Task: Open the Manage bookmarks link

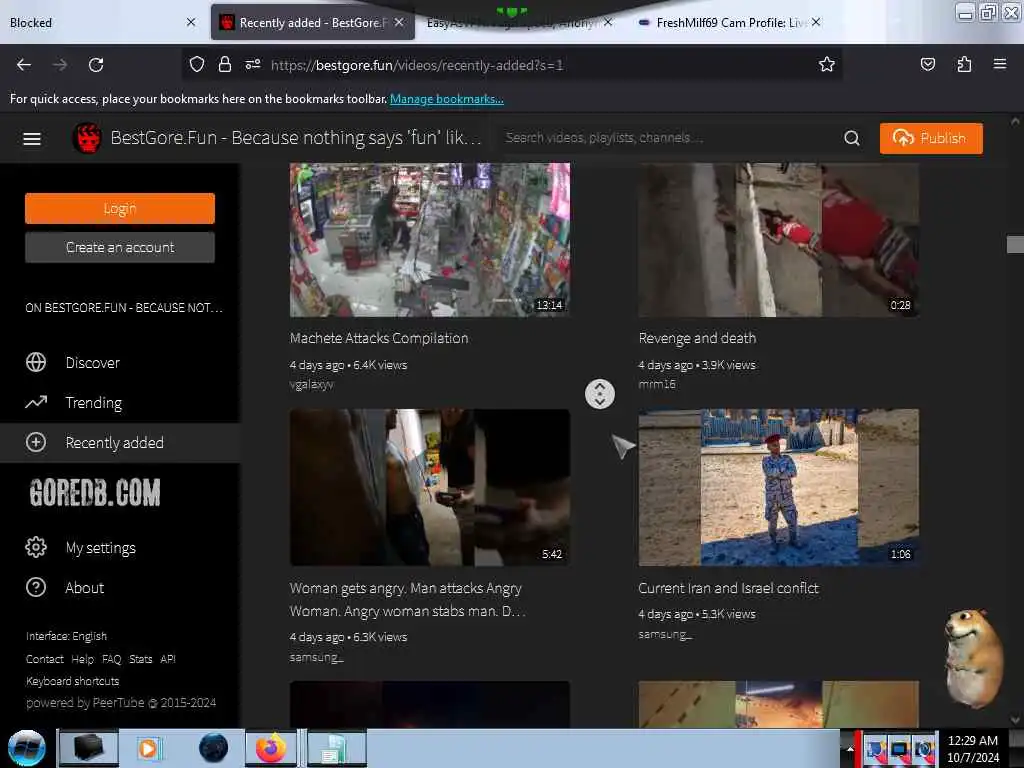Action: [x=447, y=99]
